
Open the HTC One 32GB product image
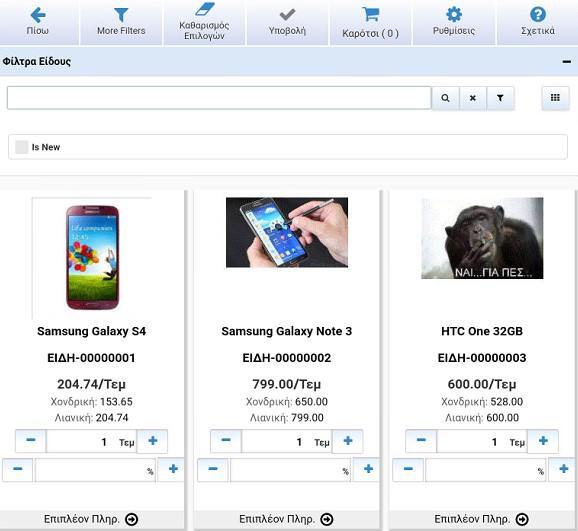pyautogui.click(x=482, y=238)
